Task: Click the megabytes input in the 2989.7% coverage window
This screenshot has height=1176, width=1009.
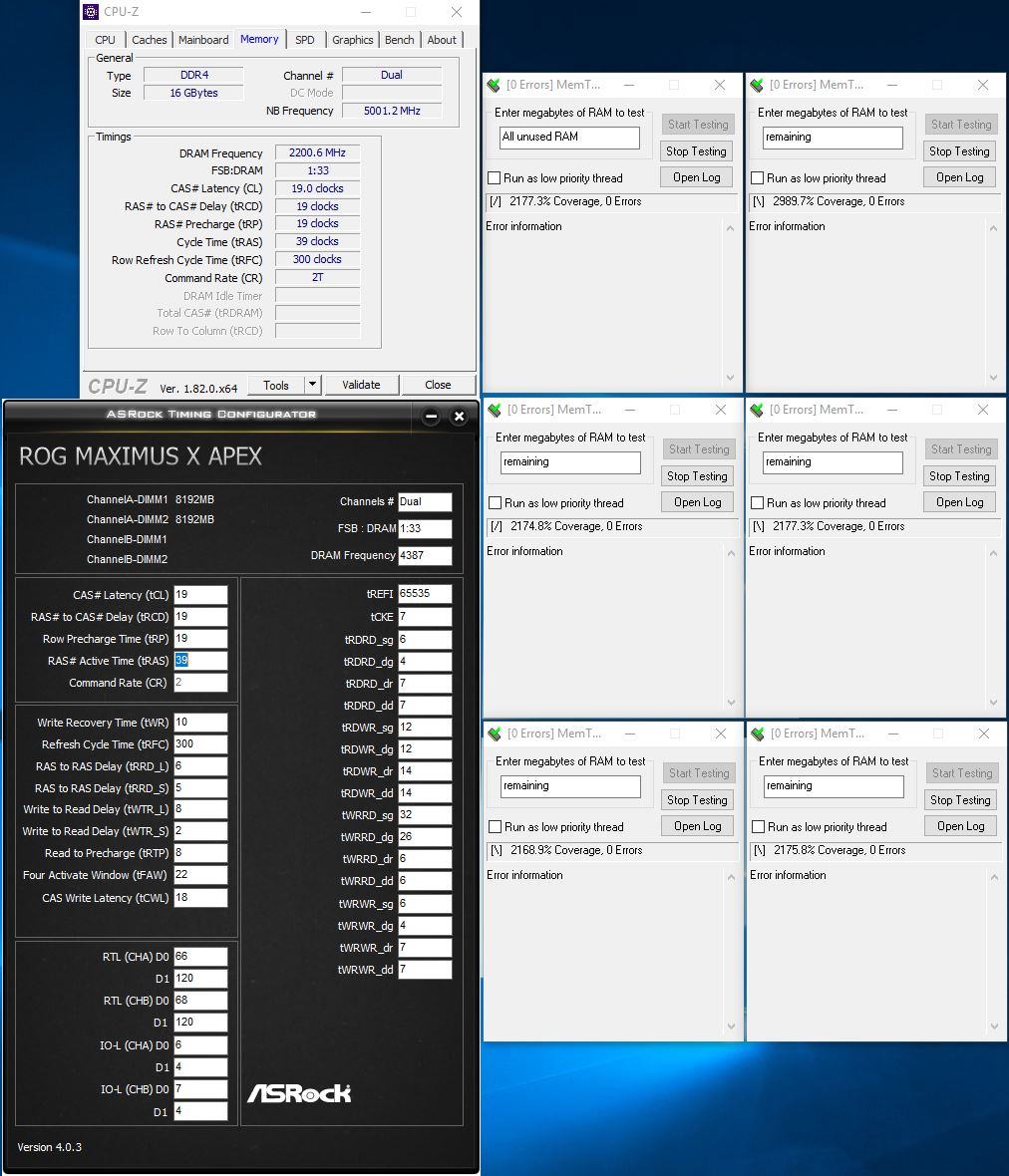Action: point(833,138)
